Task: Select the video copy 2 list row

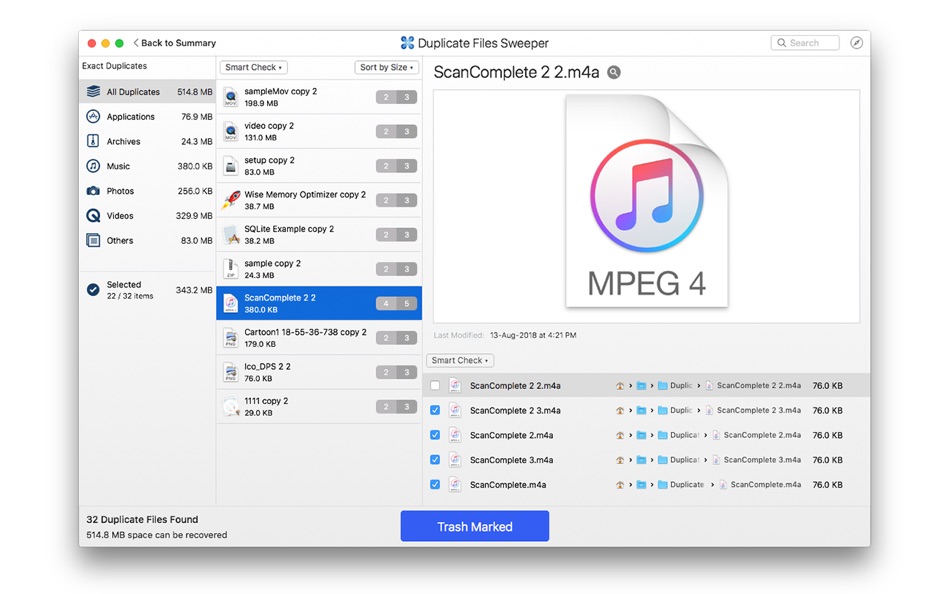Action: coord(319,132)
